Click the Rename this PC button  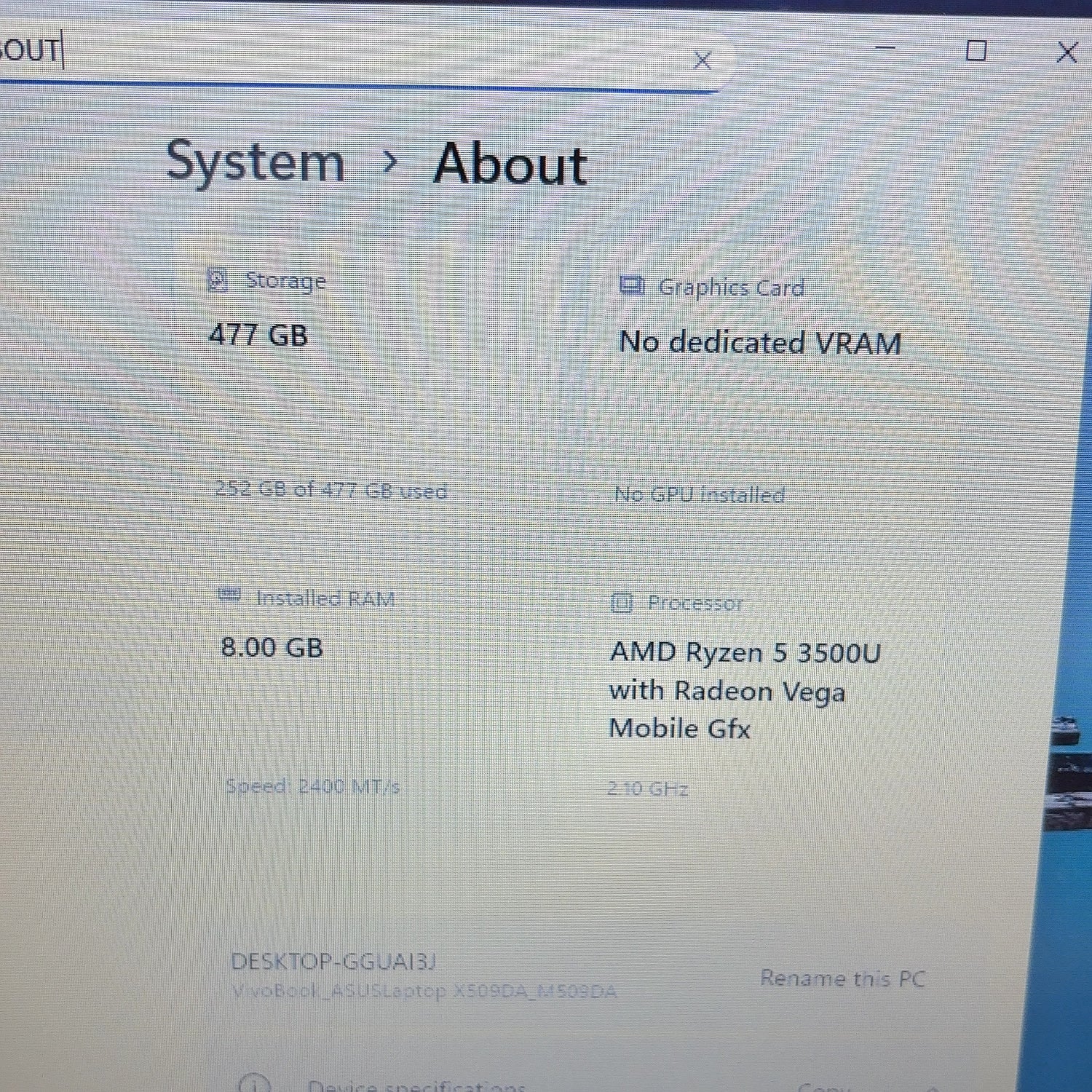click(842, 978)
